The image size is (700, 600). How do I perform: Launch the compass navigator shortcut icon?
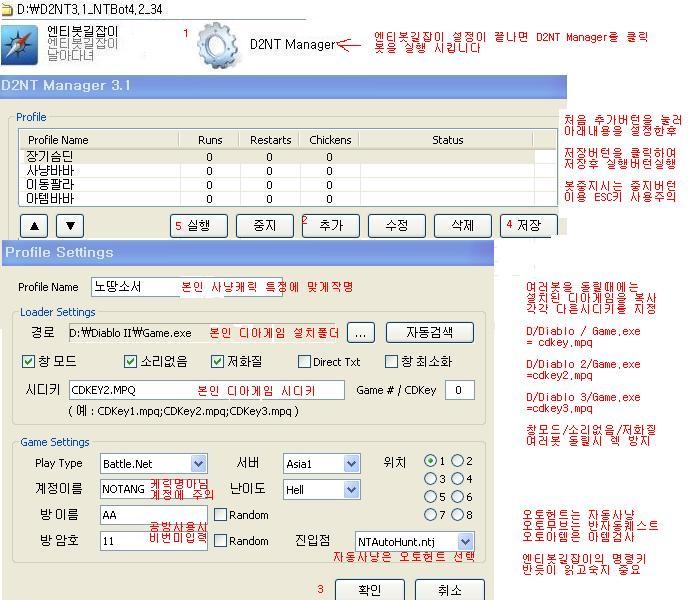[x=19, y=45]
